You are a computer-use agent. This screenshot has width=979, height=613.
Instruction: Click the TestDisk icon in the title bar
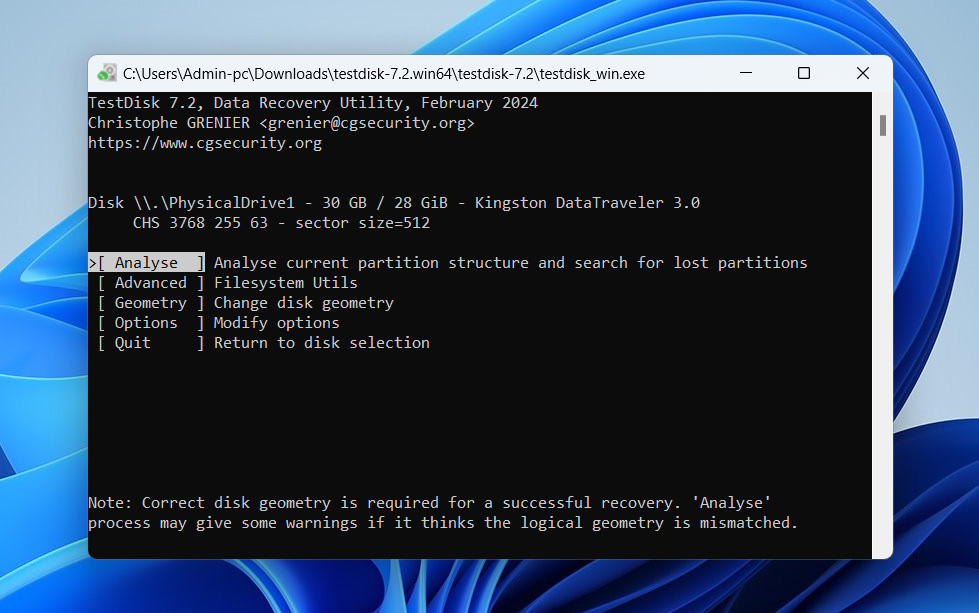[107, 73]
